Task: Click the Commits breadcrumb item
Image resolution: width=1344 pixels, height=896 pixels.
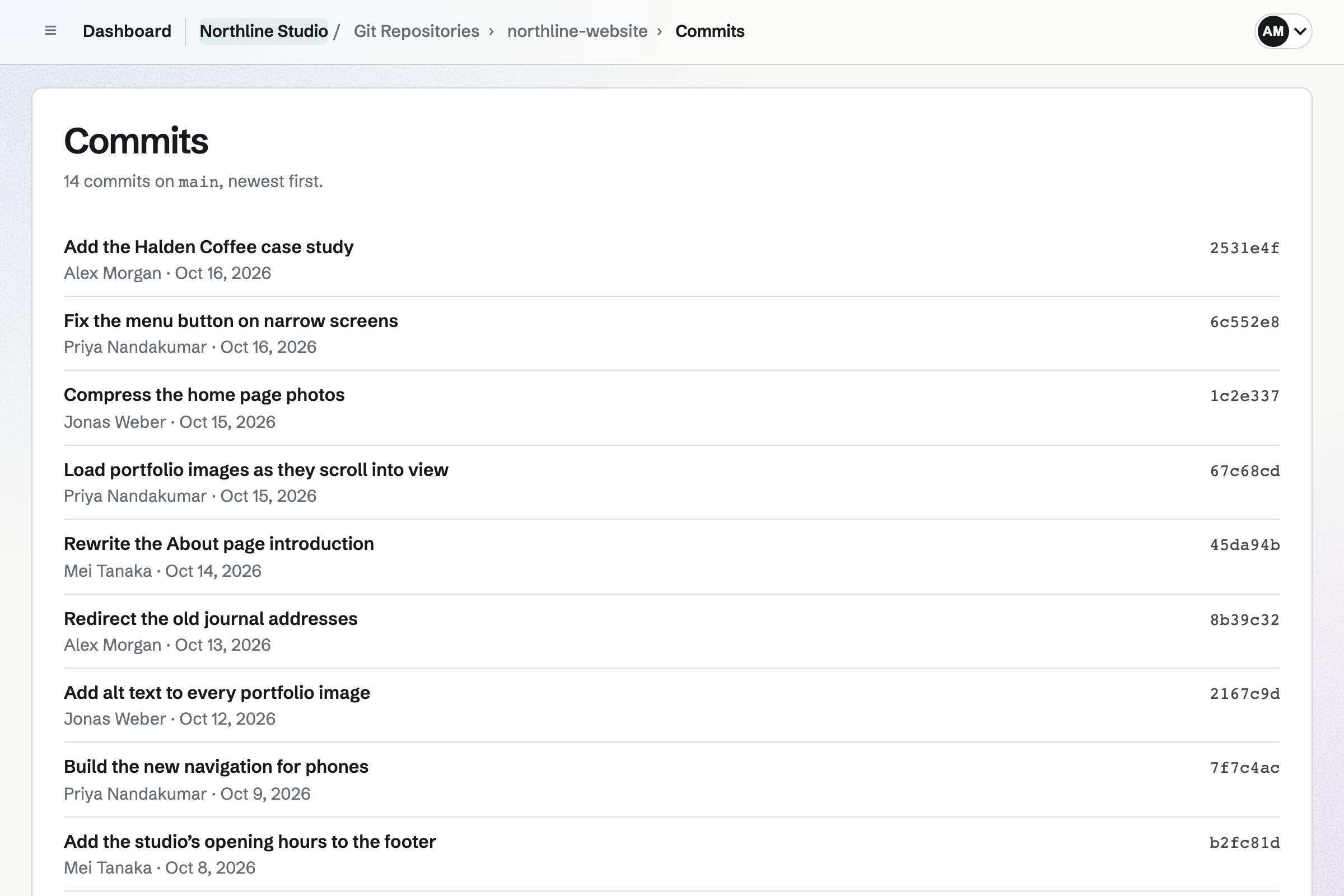Action: [710, 31]
